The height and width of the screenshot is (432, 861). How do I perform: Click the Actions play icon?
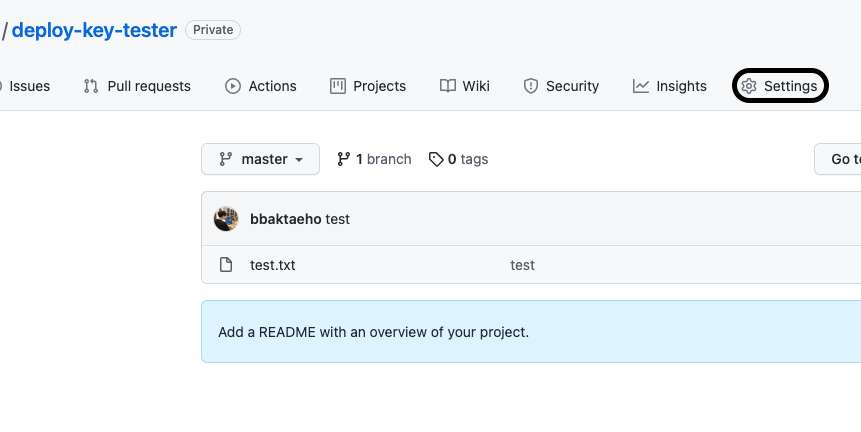click(x=233, y=86)
